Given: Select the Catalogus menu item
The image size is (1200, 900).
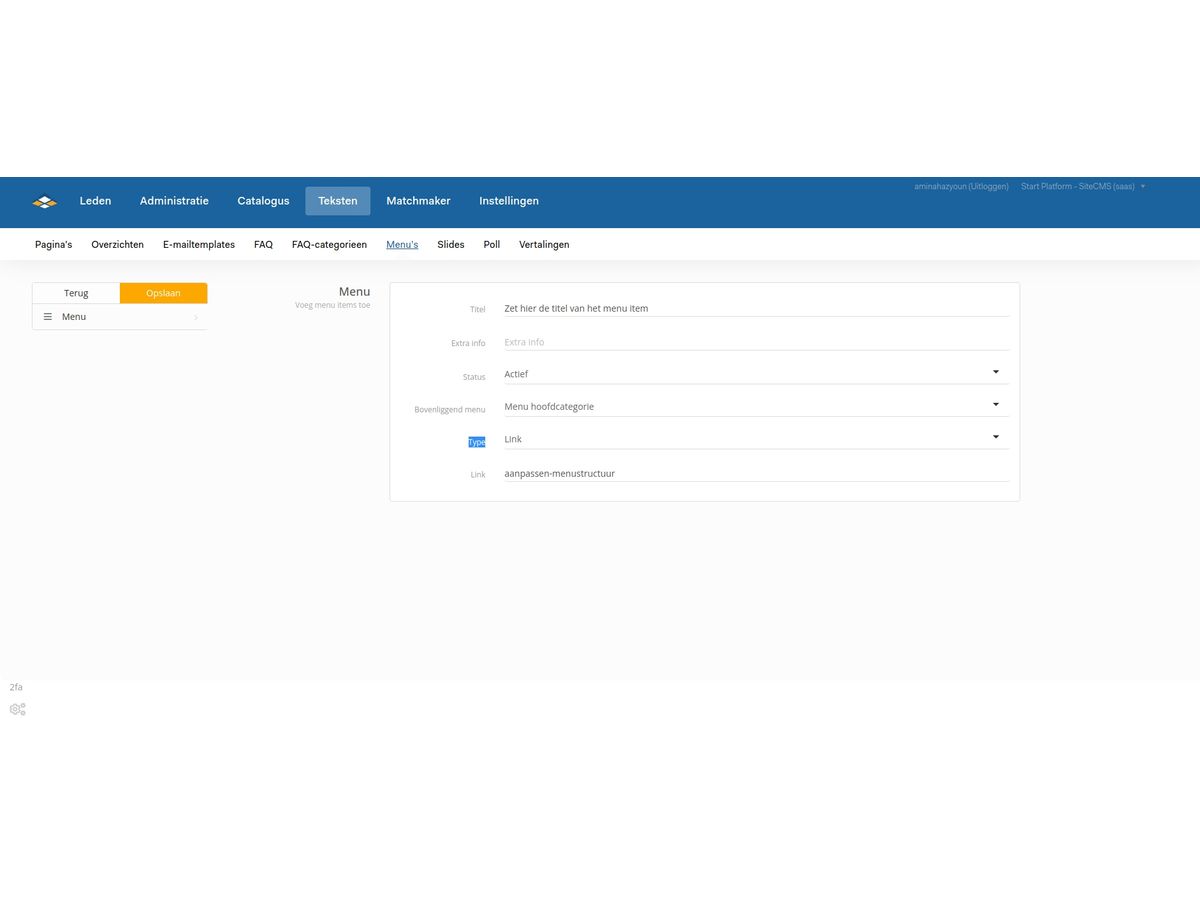Looking at the screenshot, I should (263, 201).
